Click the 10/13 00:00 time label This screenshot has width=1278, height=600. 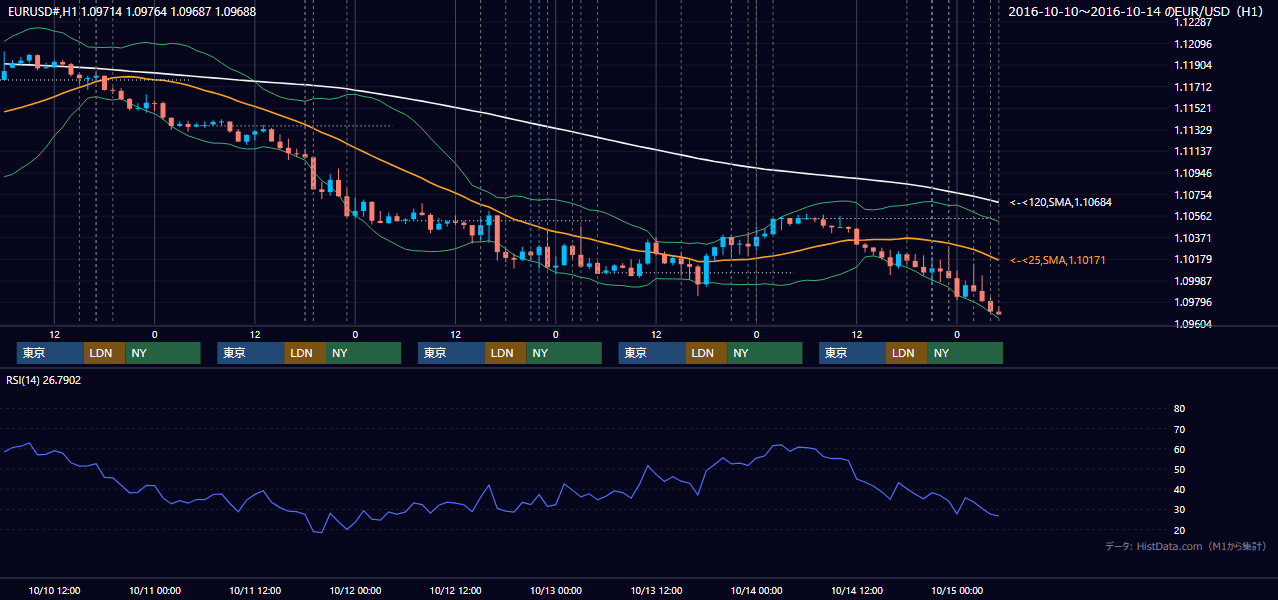tap(556, 590)
